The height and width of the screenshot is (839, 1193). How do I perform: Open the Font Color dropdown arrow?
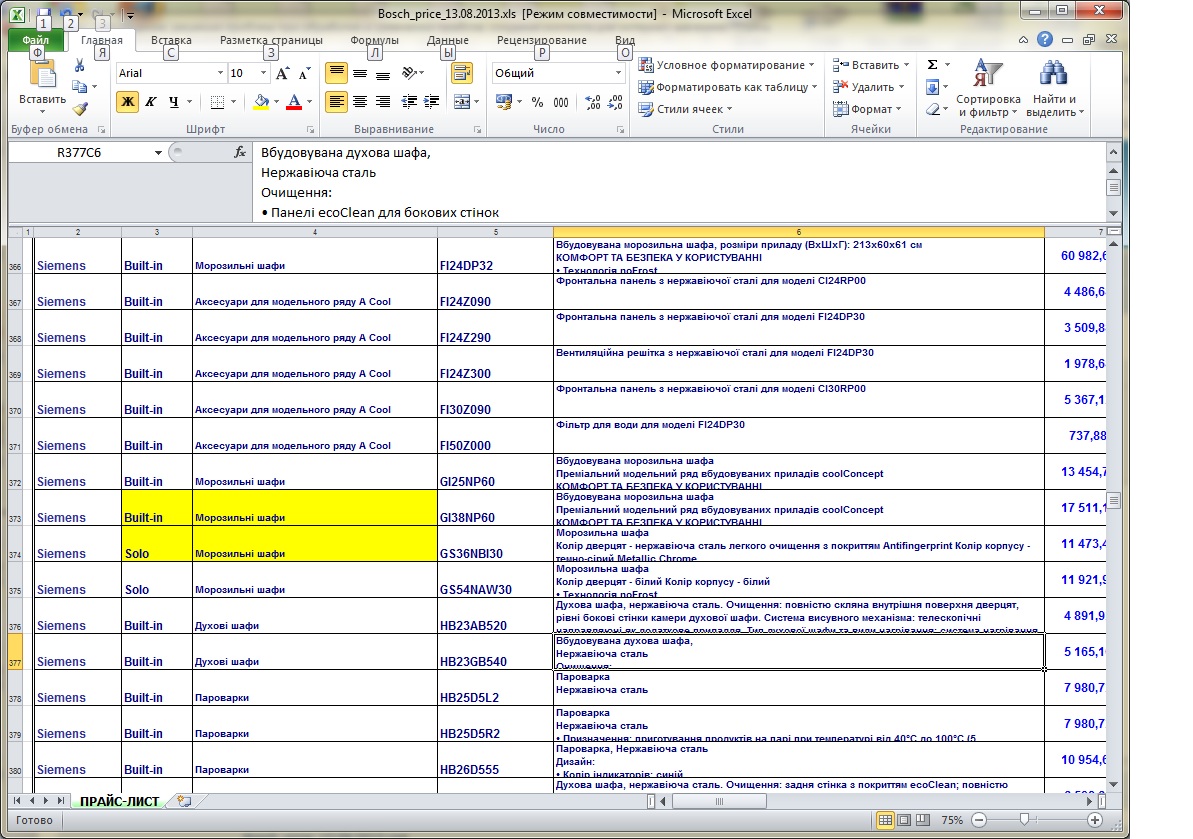coord(310,101)
